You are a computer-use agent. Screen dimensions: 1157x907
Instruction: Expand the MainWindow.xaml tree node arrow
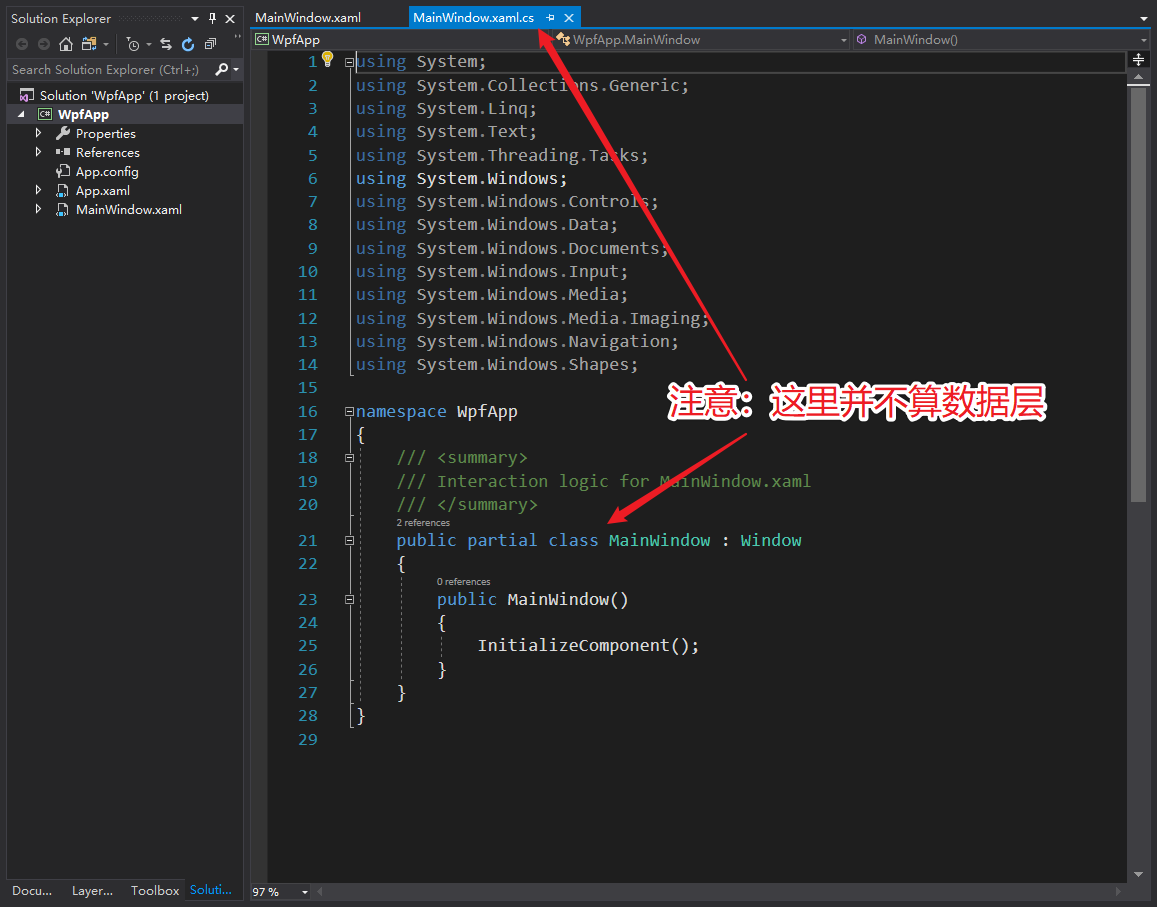pyautogui.click(x=38, y=210)
